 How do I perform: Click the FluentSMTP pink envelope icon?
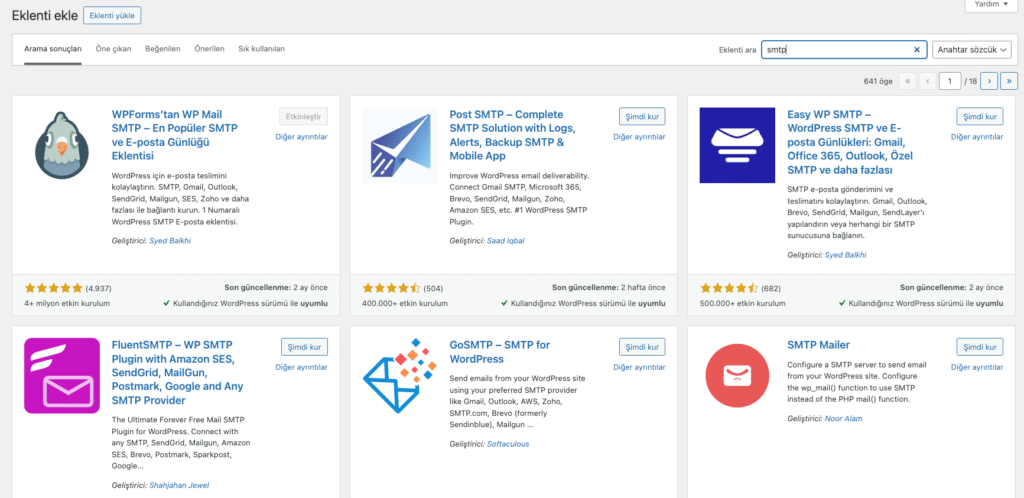pyautogui.click(x=61, y=375)
